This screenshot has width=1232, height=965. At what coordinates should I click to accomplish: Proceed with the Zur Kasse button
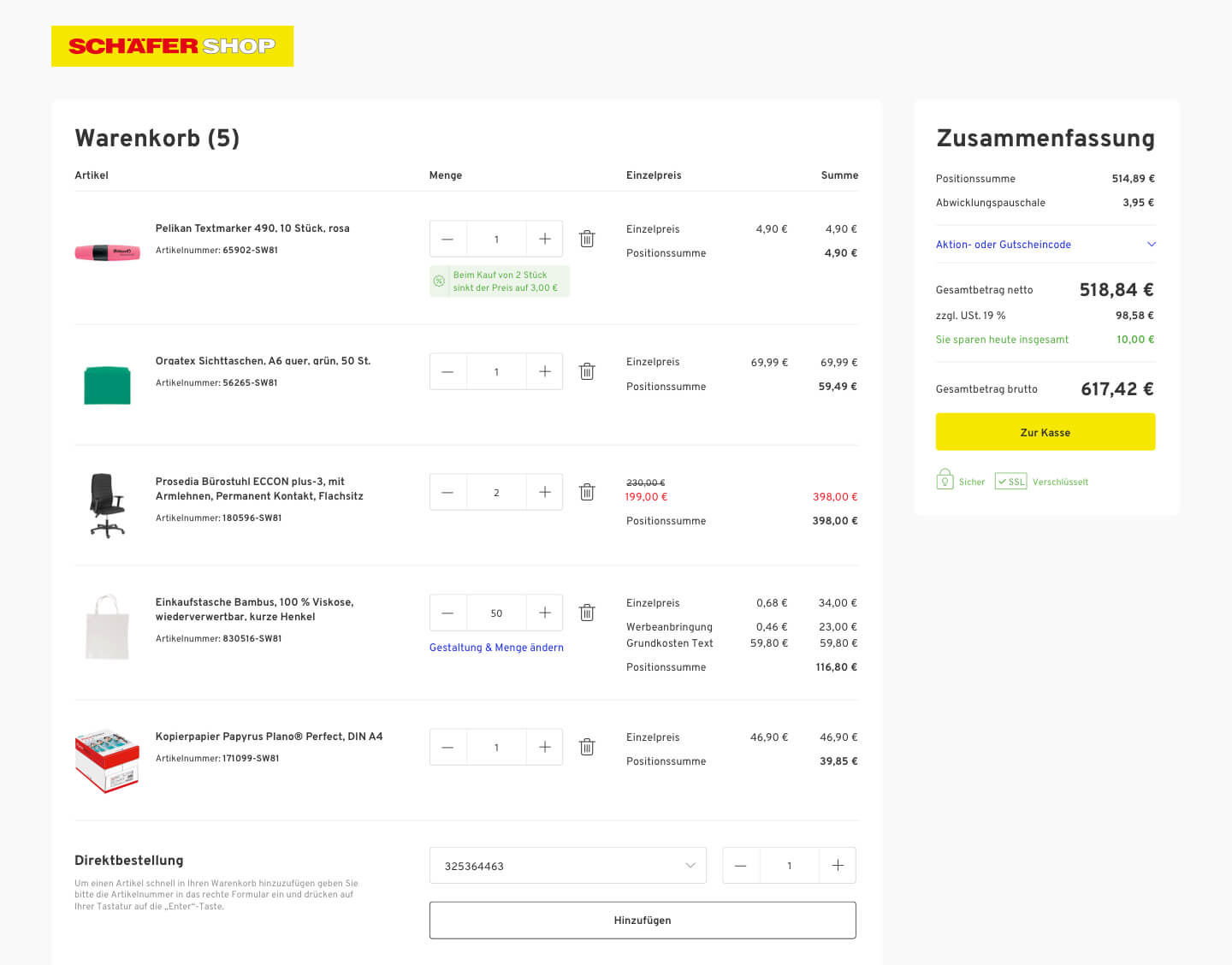pyautogui.click(x=1045, y=432)
